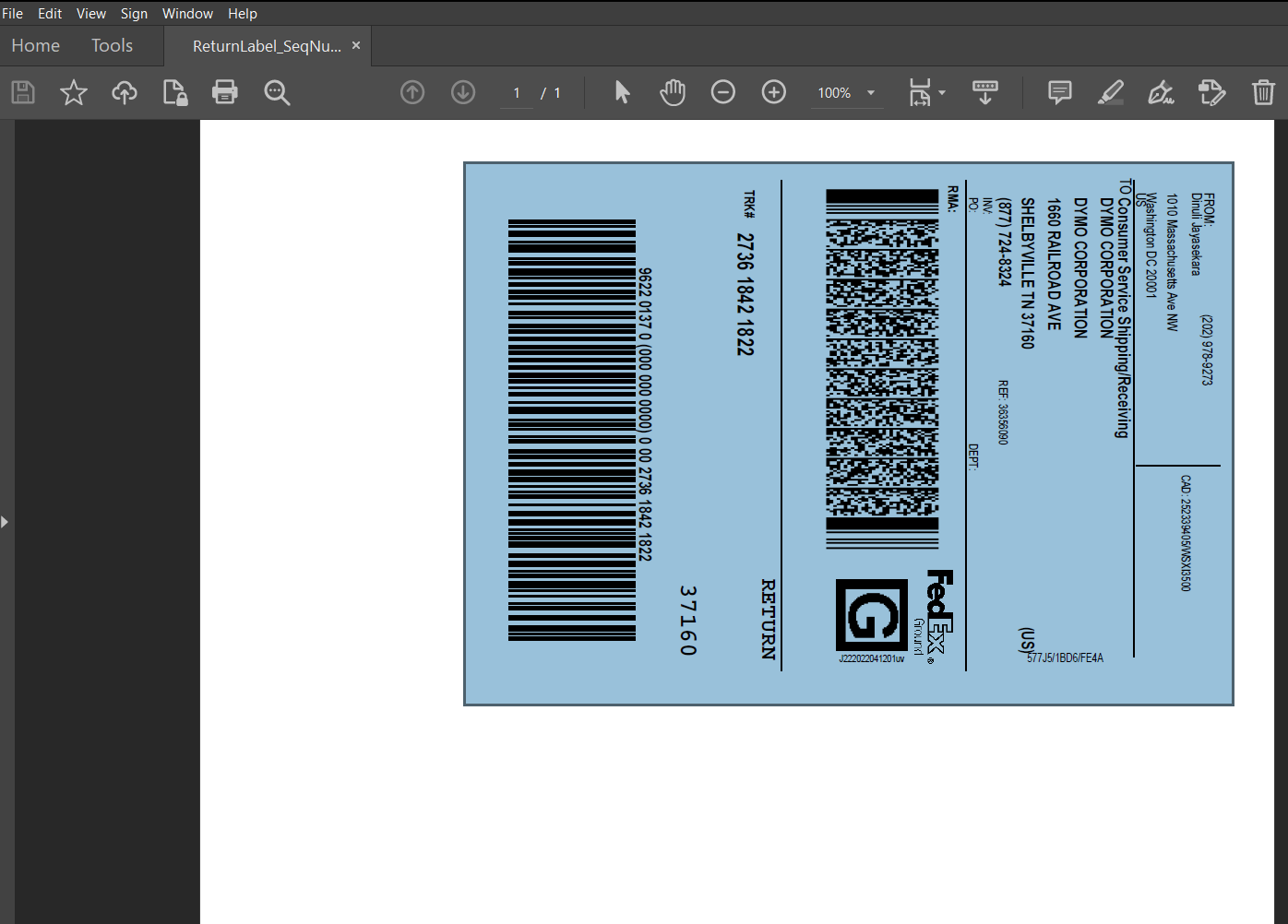Delete the current page
Screen dimensions: 1288x924
(1263, 92)
